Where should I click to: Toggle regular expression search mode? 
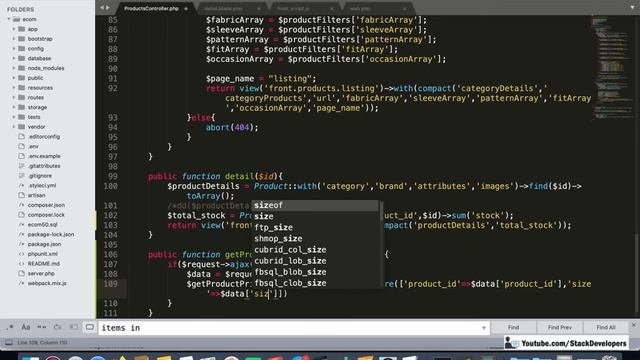point(10,327)
